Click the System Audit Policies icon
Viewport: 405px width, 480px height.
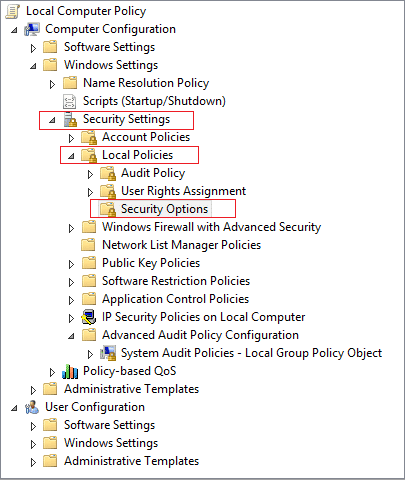(108, 353)
